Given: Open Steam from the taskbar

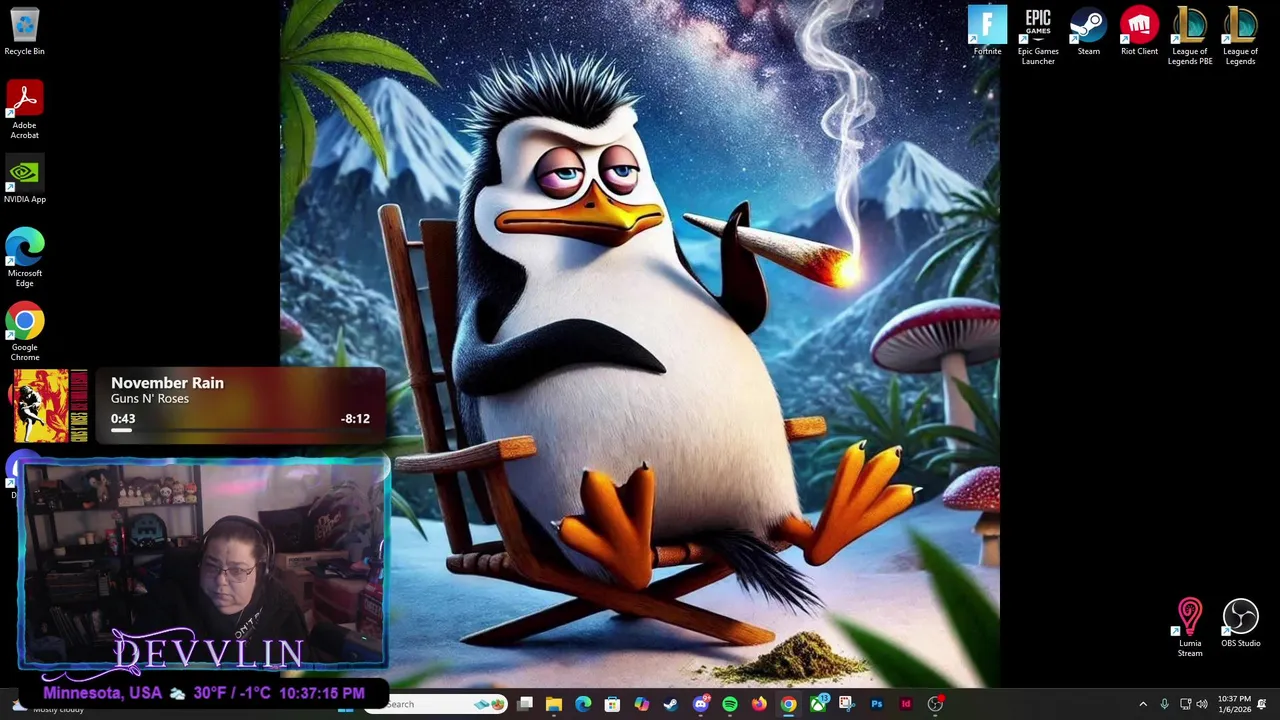Looking at the screenshot, I should click(x=671, y=704).
